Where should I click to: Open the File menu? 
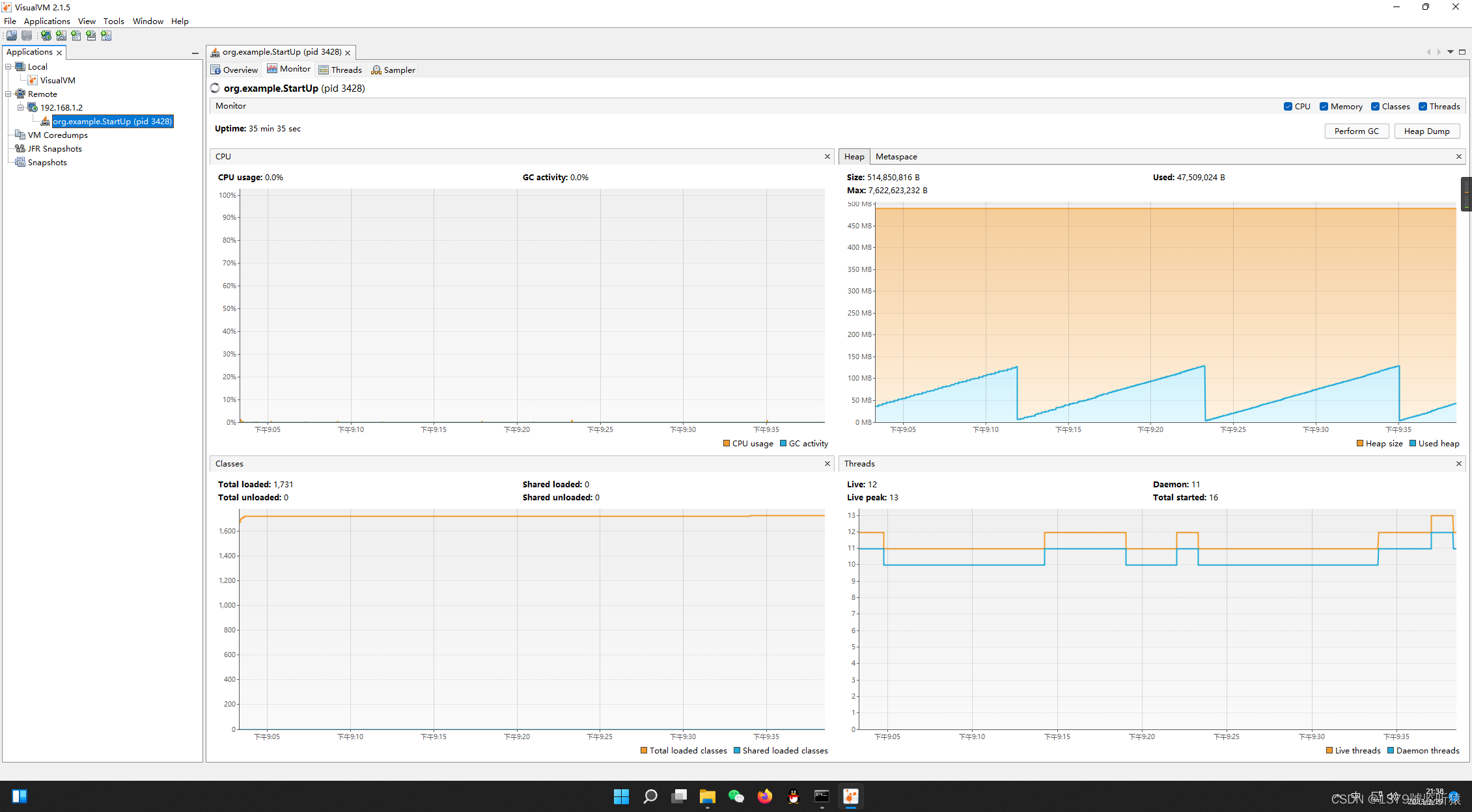pyautogui.click(x=10, y=21)
